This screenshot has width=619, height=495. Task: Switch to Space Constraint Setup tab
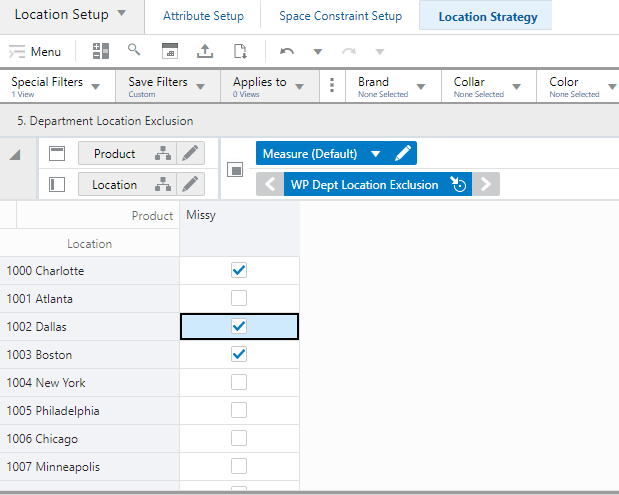(340, 16)
